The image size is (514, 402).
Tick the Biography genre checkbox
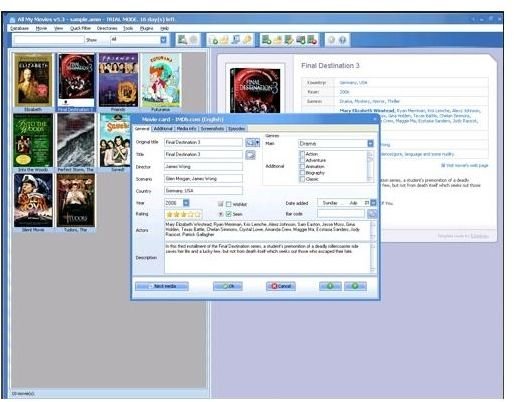(302, 173)
